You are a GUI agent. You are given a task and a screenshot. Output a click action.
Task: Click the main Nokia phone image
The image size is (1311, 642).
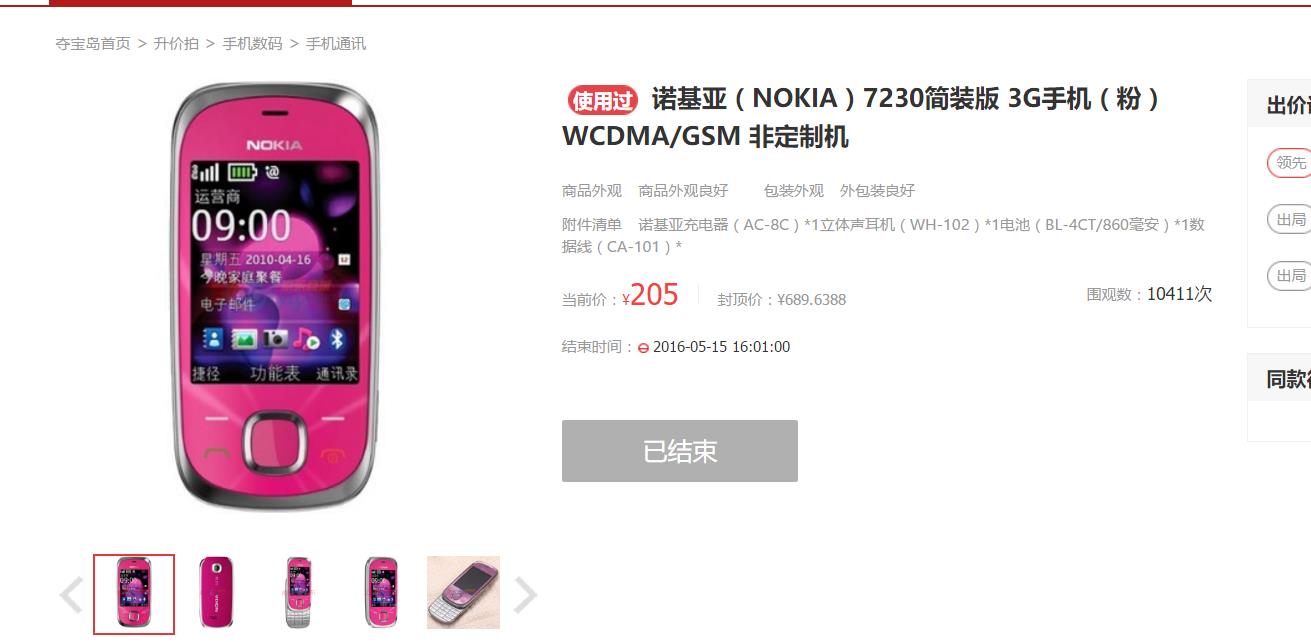tap(276, 297)
